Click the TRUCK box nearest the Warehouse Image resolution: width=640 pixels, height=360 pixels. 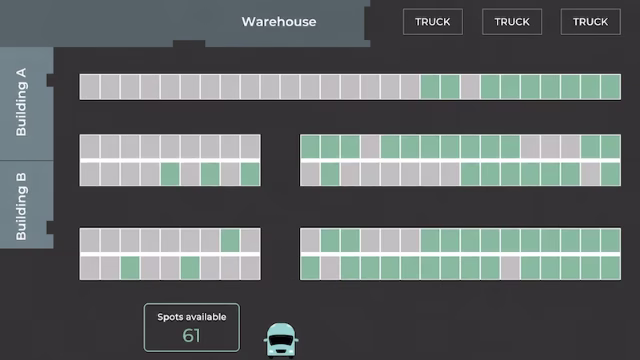(433, 22)
